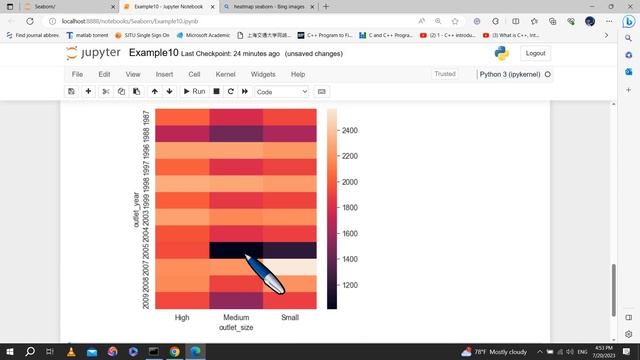Open 'matlab torrent' bookmark
The height and width of the screenshot is (360, 640).
[87, 36]
